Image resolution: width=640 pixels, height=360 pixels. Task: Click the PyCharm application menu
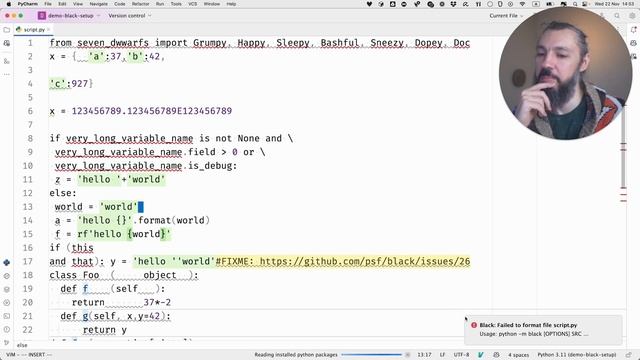(27, 4)
